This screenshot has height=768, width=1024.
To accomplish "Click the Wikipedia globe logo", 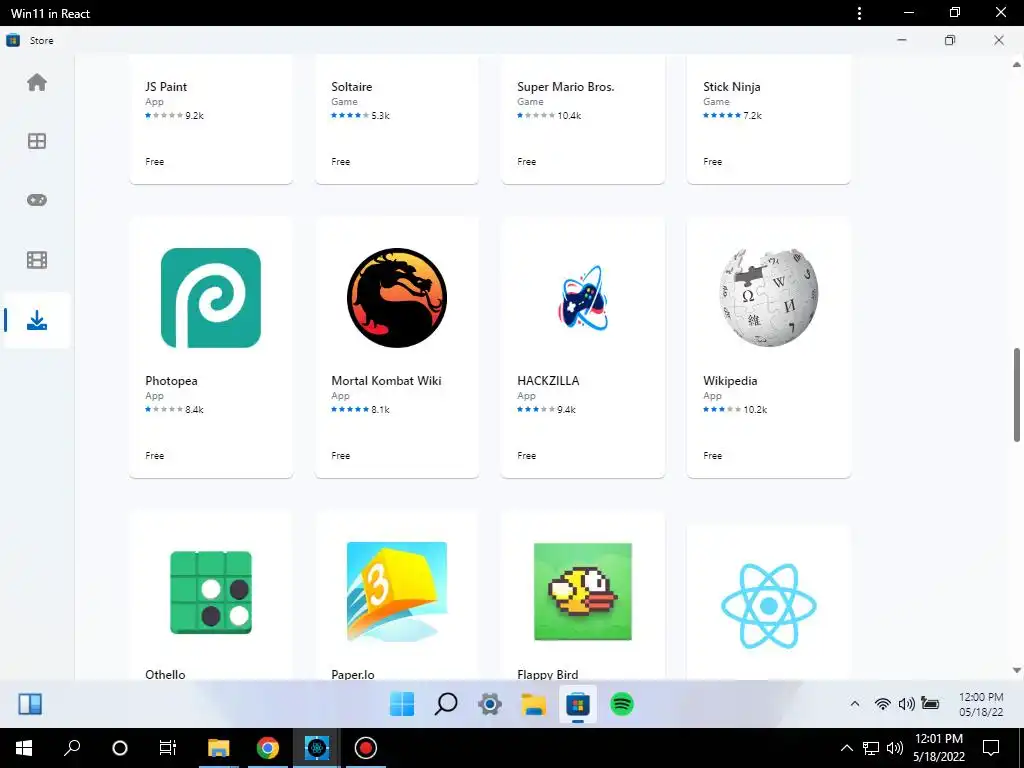I will pos(769,297).
